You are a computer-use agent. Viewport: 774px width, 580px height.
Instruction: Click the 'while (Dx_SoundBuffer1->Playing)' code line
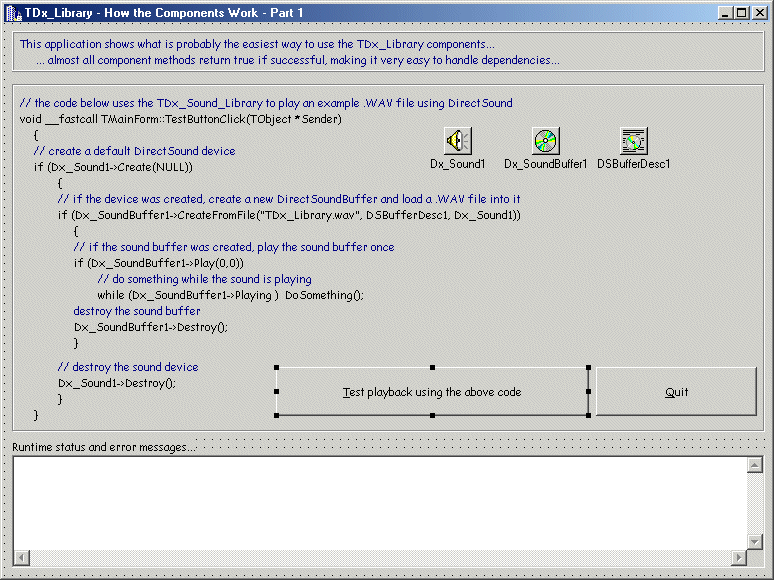tap(230, 295)
